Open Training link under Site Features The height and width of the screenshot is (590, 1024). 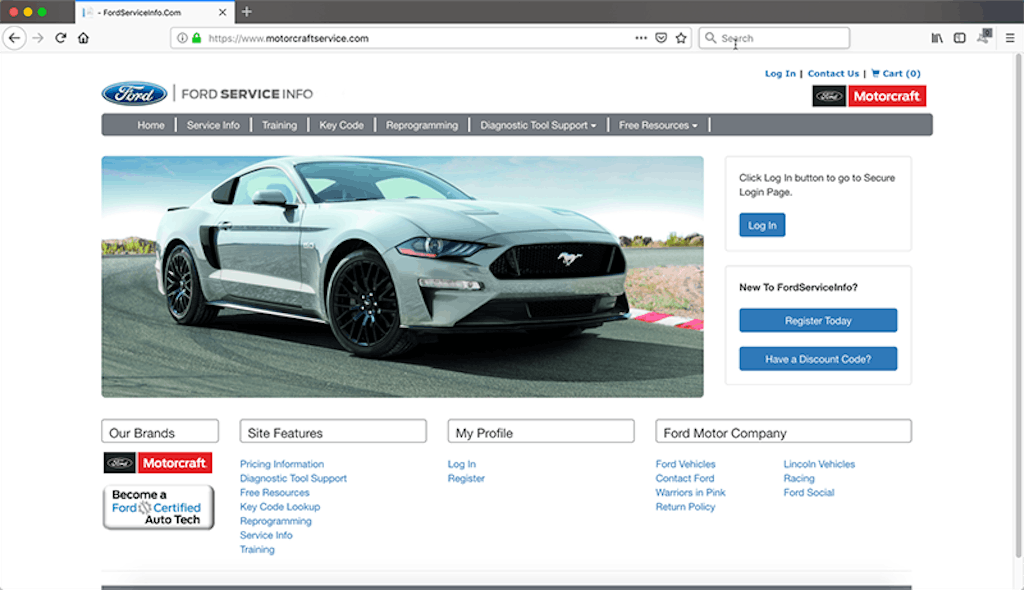pos(257,549)
